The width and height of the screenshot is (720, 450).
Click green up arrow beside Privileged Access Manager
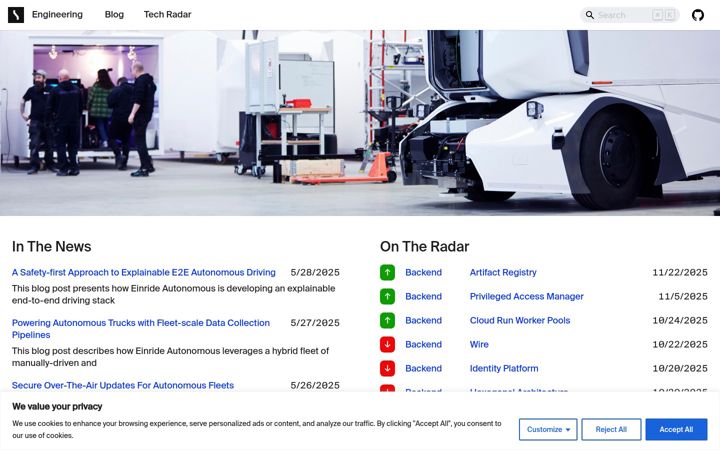click(387, 296)
